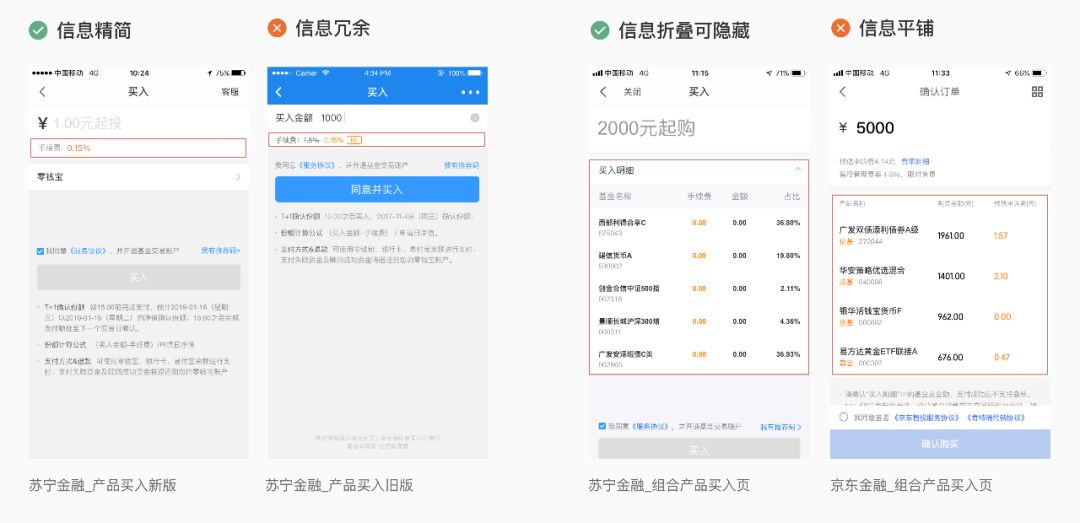The width and height of the screenshot is (1080, 523).
Task: Open 京东智投服务协议 link
Action: [926, 418]
